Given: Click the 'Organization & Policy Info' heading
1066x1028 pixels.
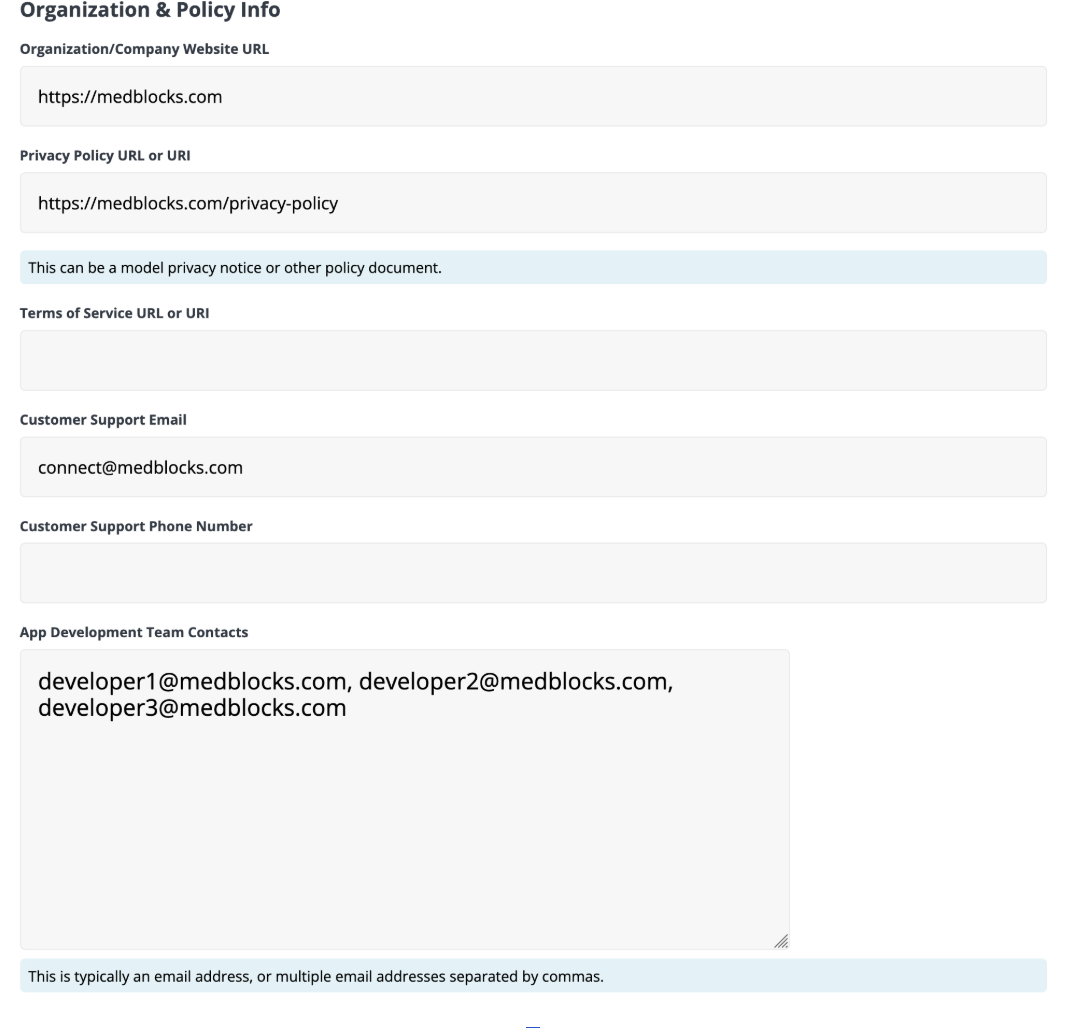Looking at the screenshot, I should pos(150,10).
